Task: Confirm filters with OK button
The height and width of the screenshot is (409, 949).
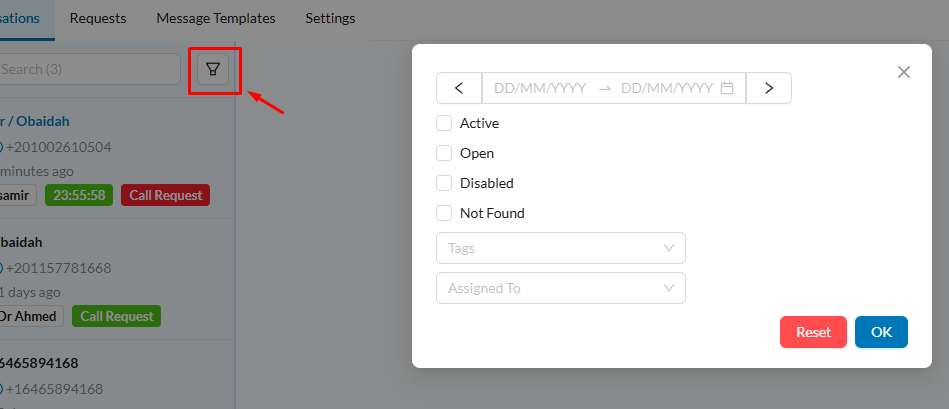Action: point(881,332)
